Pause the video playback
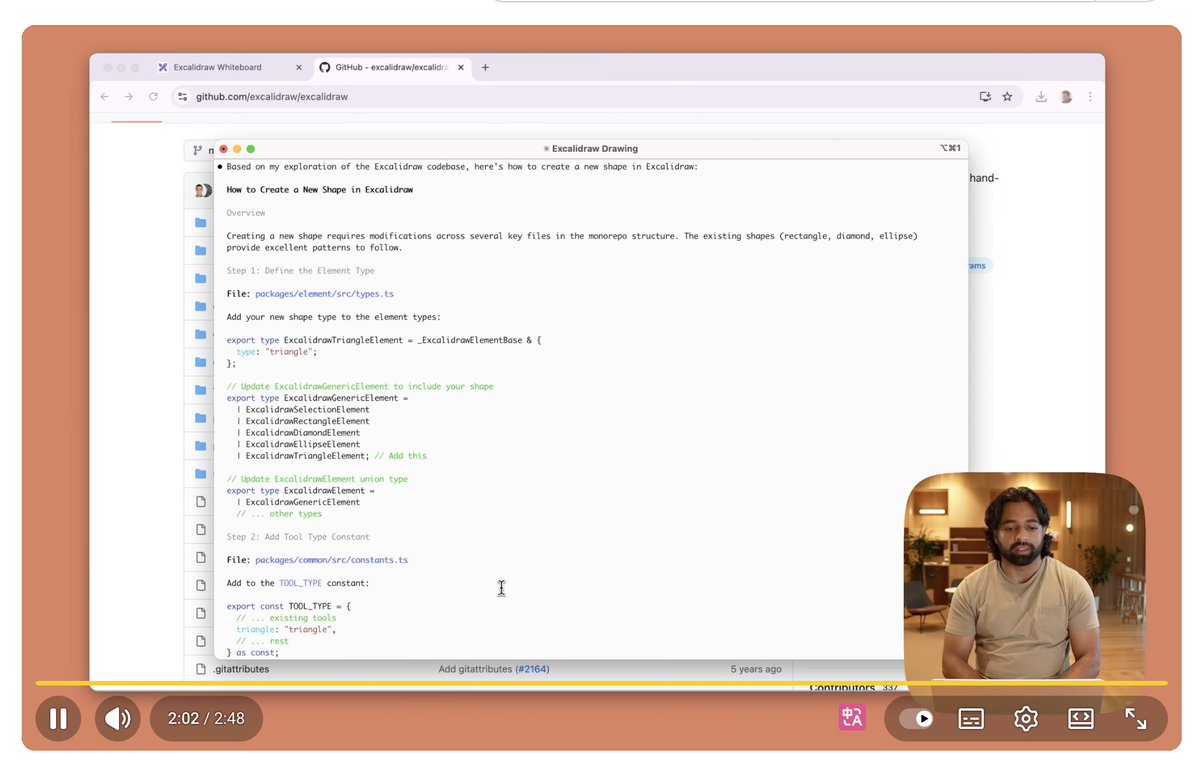1200x769 pixels. 58,718
